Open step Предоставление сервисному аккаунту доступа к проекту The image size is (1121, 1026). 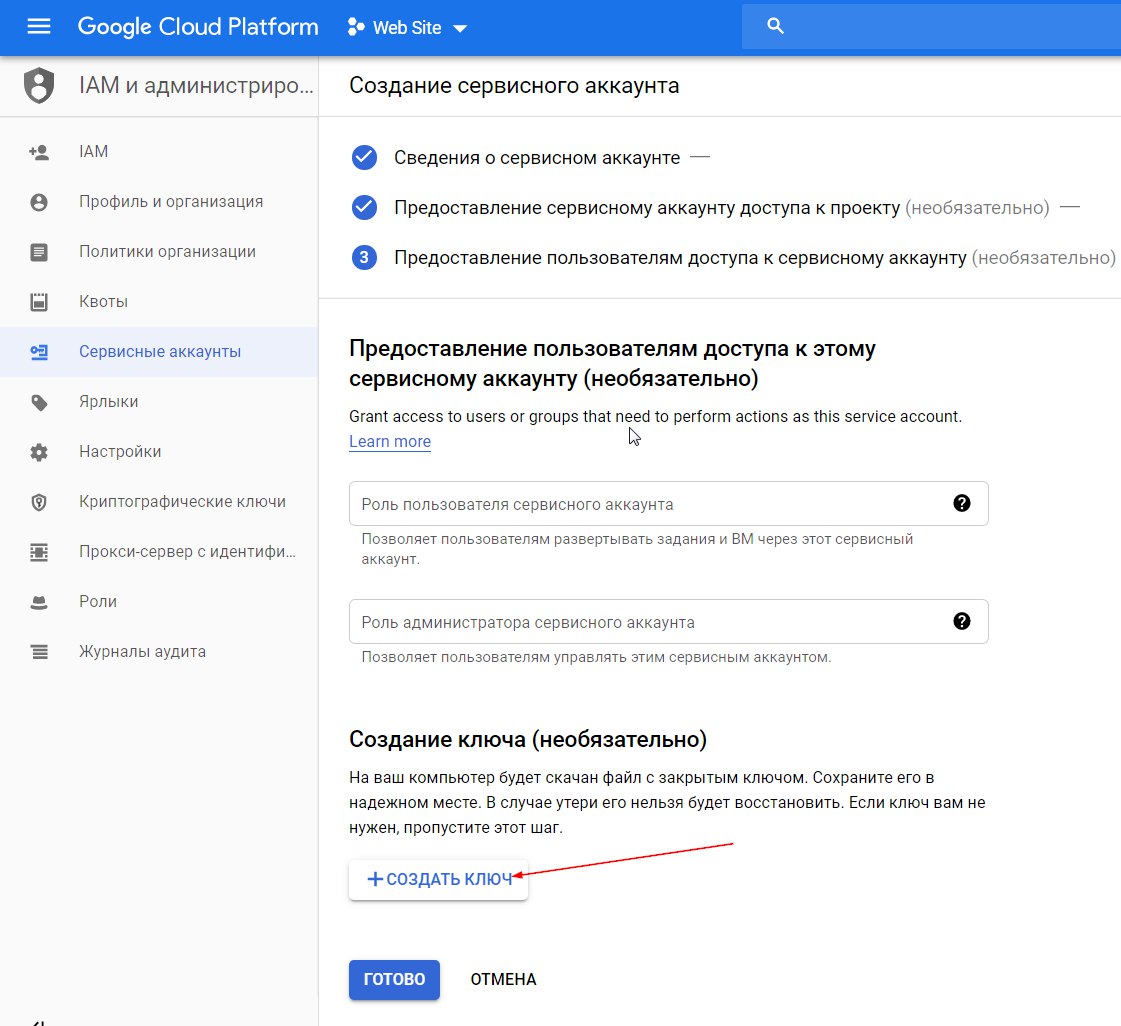pyautogui.click(x=721, y=207)
